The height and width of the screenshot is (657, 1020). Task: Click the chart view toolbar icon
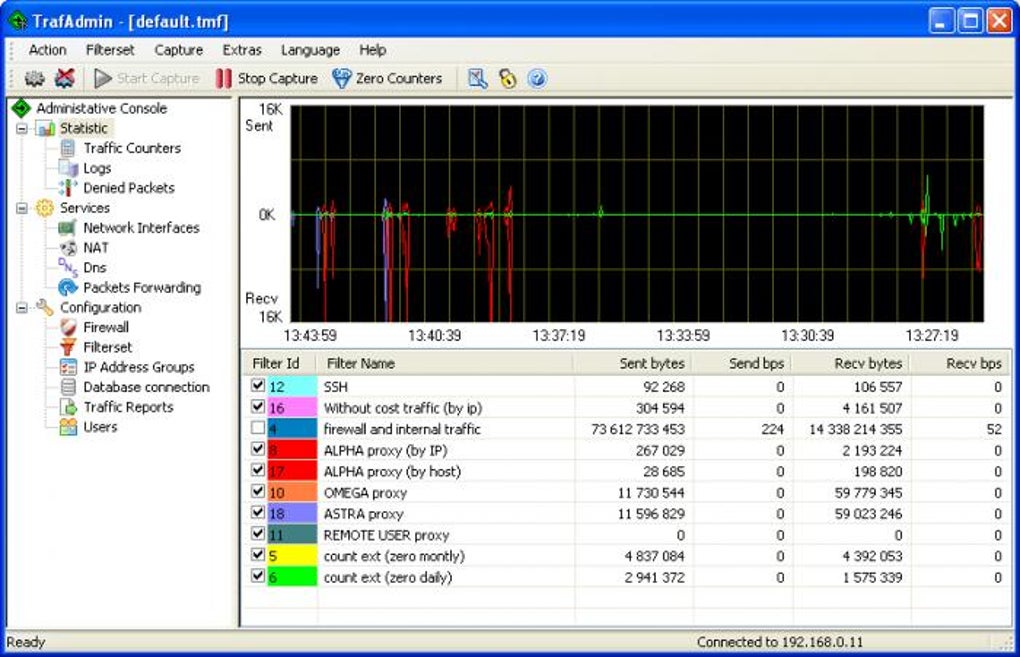478,79
